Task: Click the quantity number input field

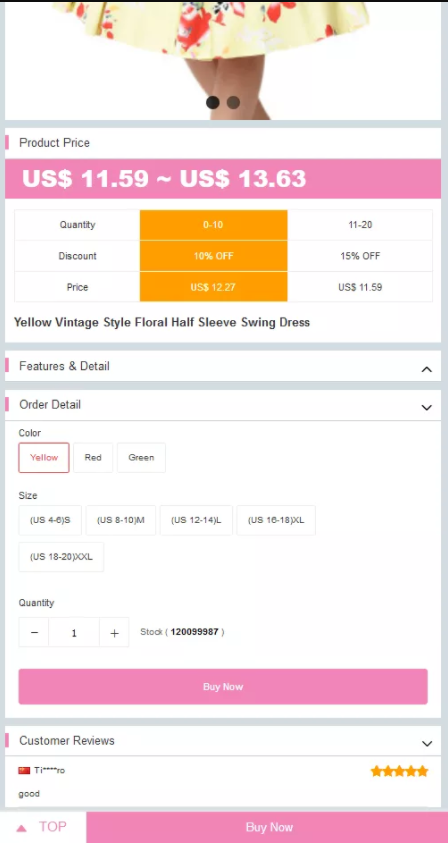Action: click(x=74, y=632)
